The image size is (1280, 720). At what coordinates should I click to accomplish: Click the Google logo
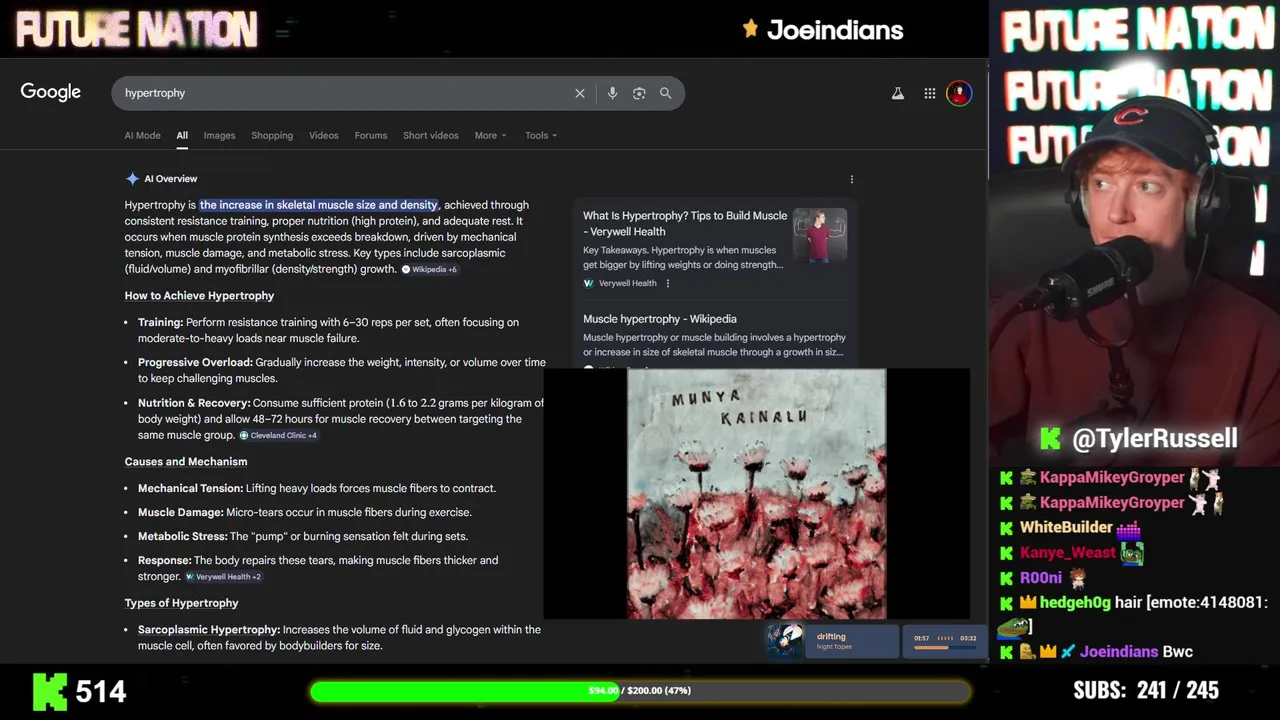(x=51, y=92)
